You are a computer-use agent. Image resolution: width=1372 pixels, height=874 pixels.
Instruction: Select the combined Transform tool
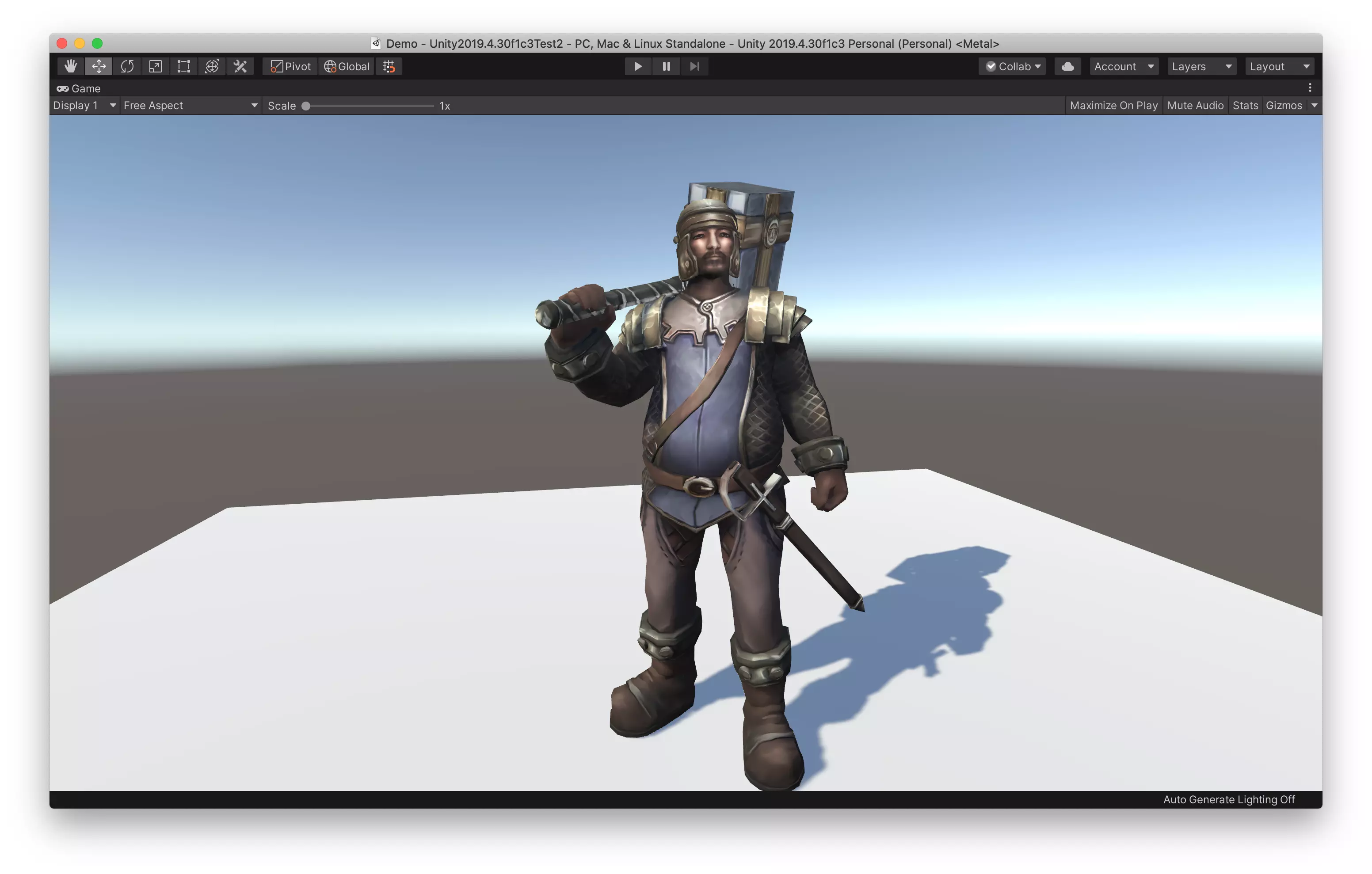(x=212, y=67)
